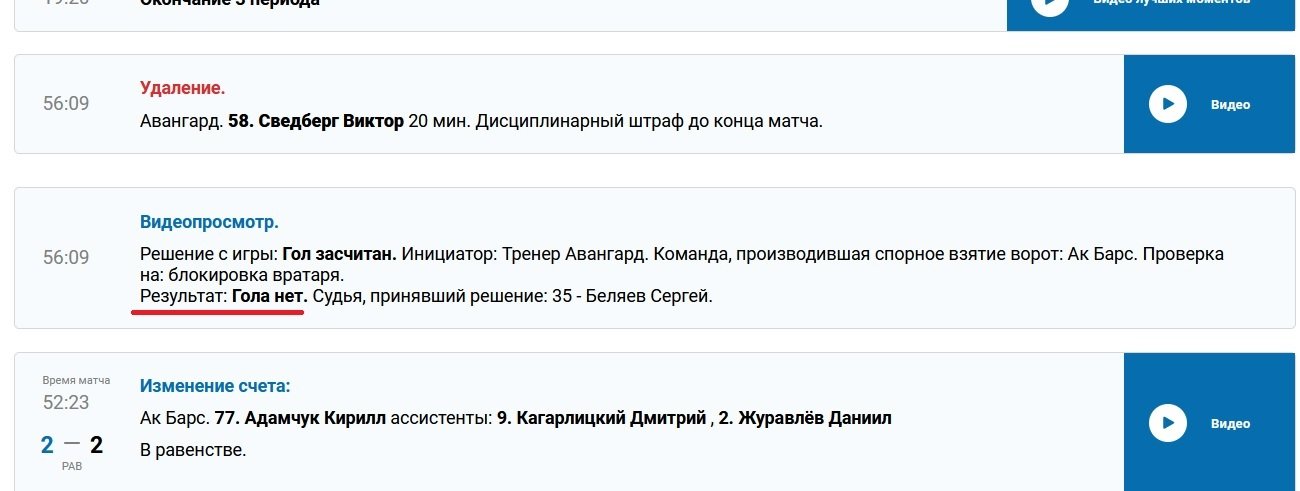The width and height of the screenshot is (1300, 491).
Task: Click the "Видеопросмотр." heading
Action: 209,221
